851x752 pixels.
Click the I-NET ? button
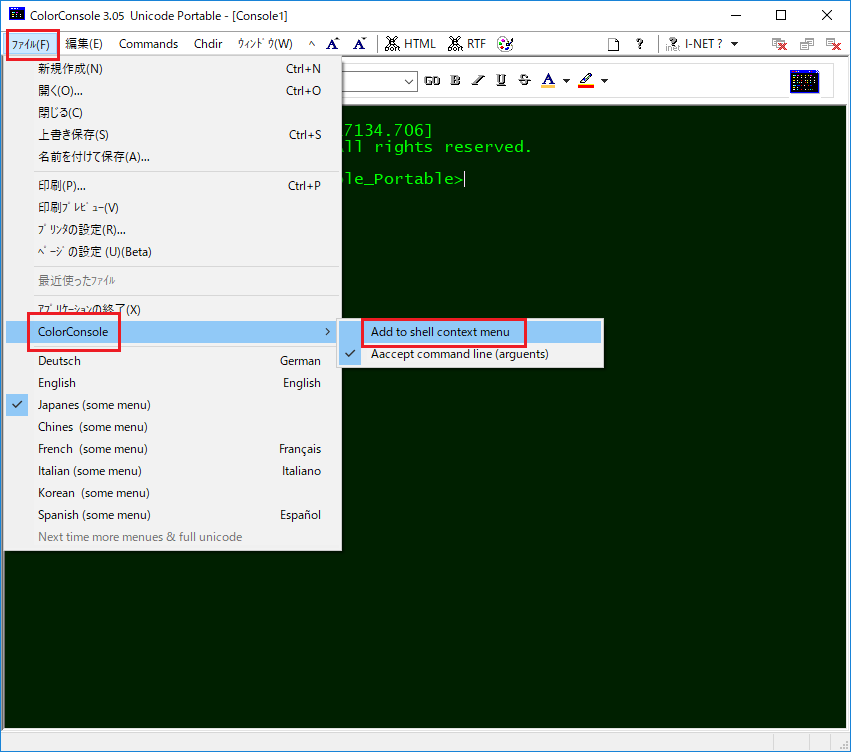tap(694, 44)
